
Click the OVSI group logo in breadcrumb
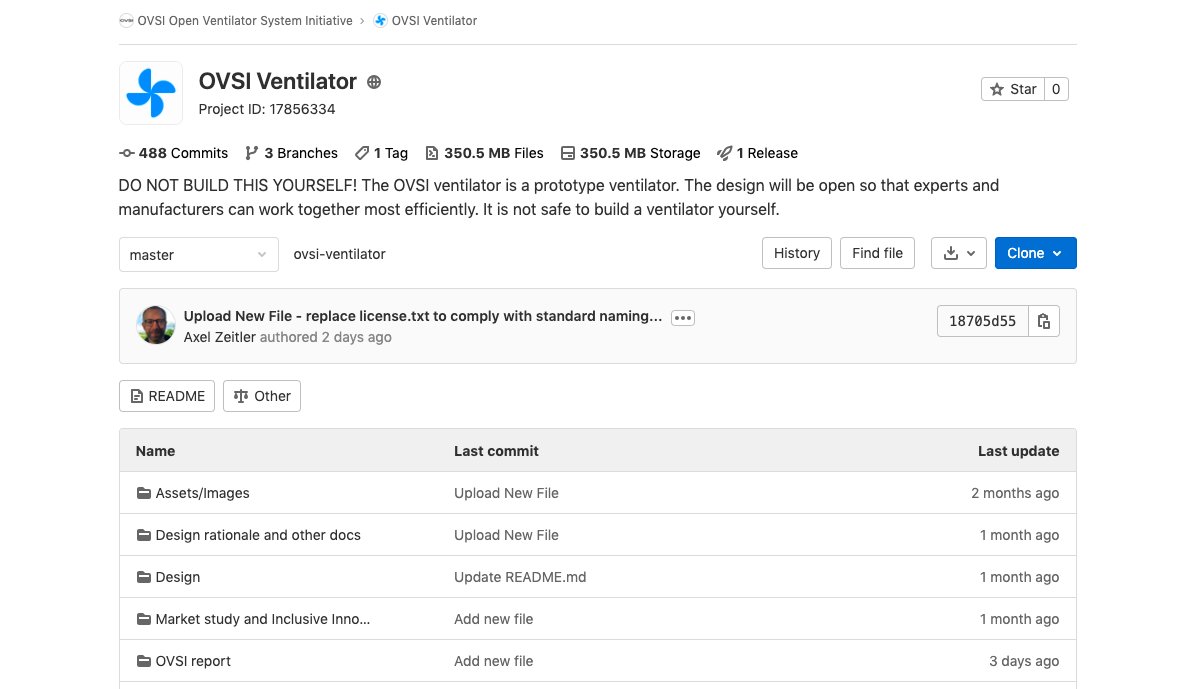(x=126, y=21)
